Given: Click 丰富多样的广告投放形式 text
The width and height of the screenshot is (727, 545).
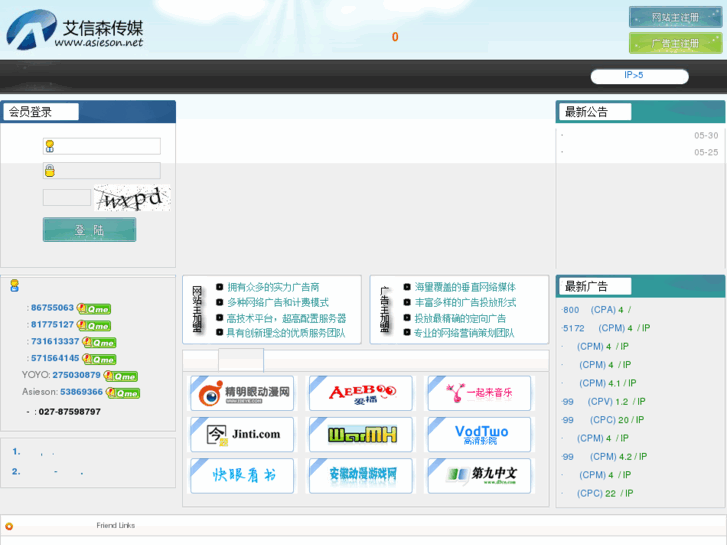Looking at the screenshot, I should pos(465,302).
